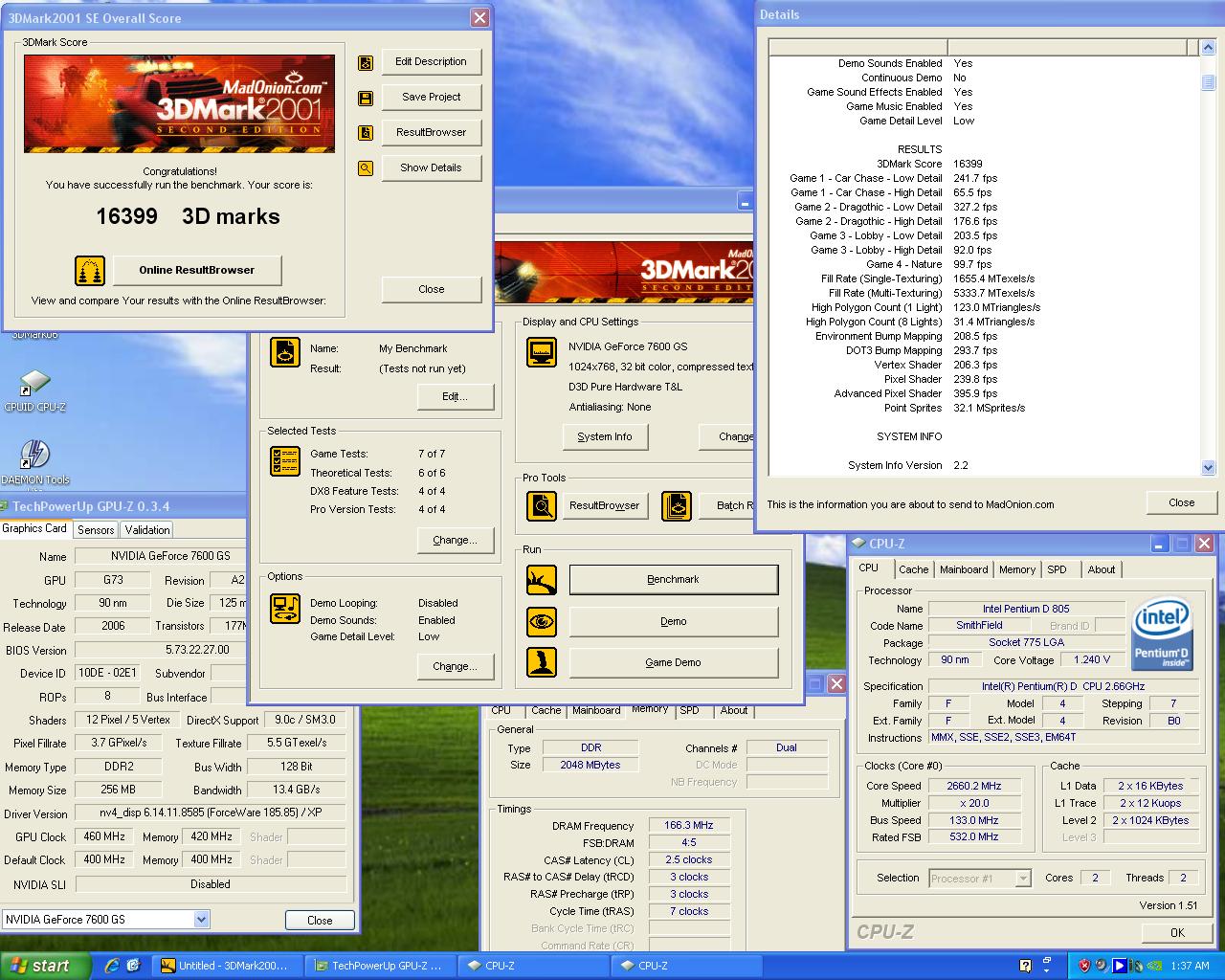
Task: Click the icon left of Online ResultBrowser
Action: click(90, 271)
